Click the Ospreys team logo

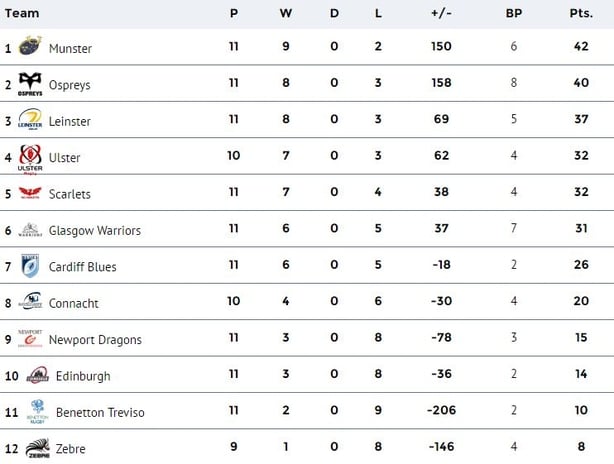point(30,84)
